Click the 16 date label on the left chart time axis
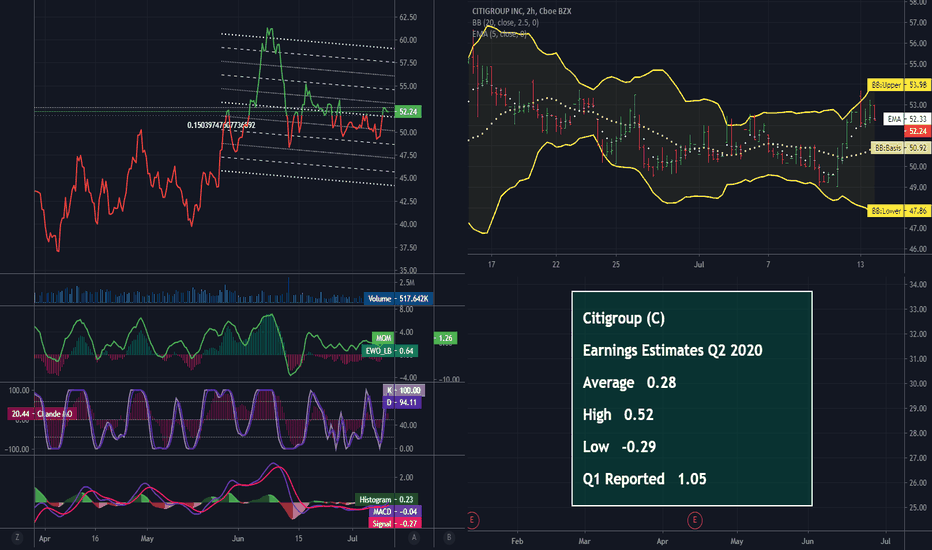This screenshot has height=550, width=932. [95, 539]
